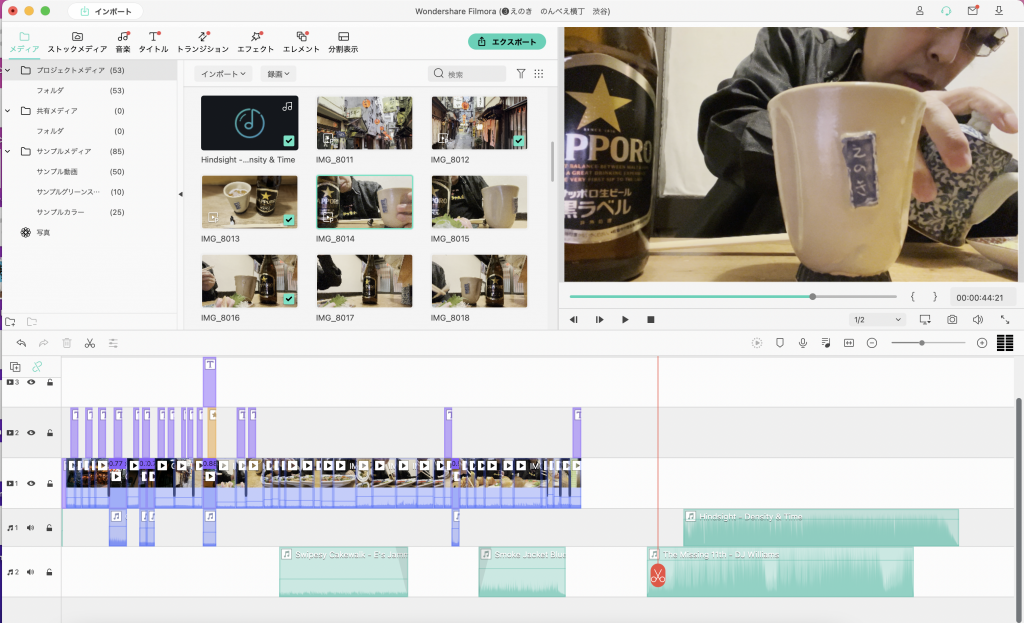Image resolution: width=1024 pixels, height=623 pixels.
Task: Toggle checkmark on IMG_8016 thumbnail
Action: [x=289, y=299]
